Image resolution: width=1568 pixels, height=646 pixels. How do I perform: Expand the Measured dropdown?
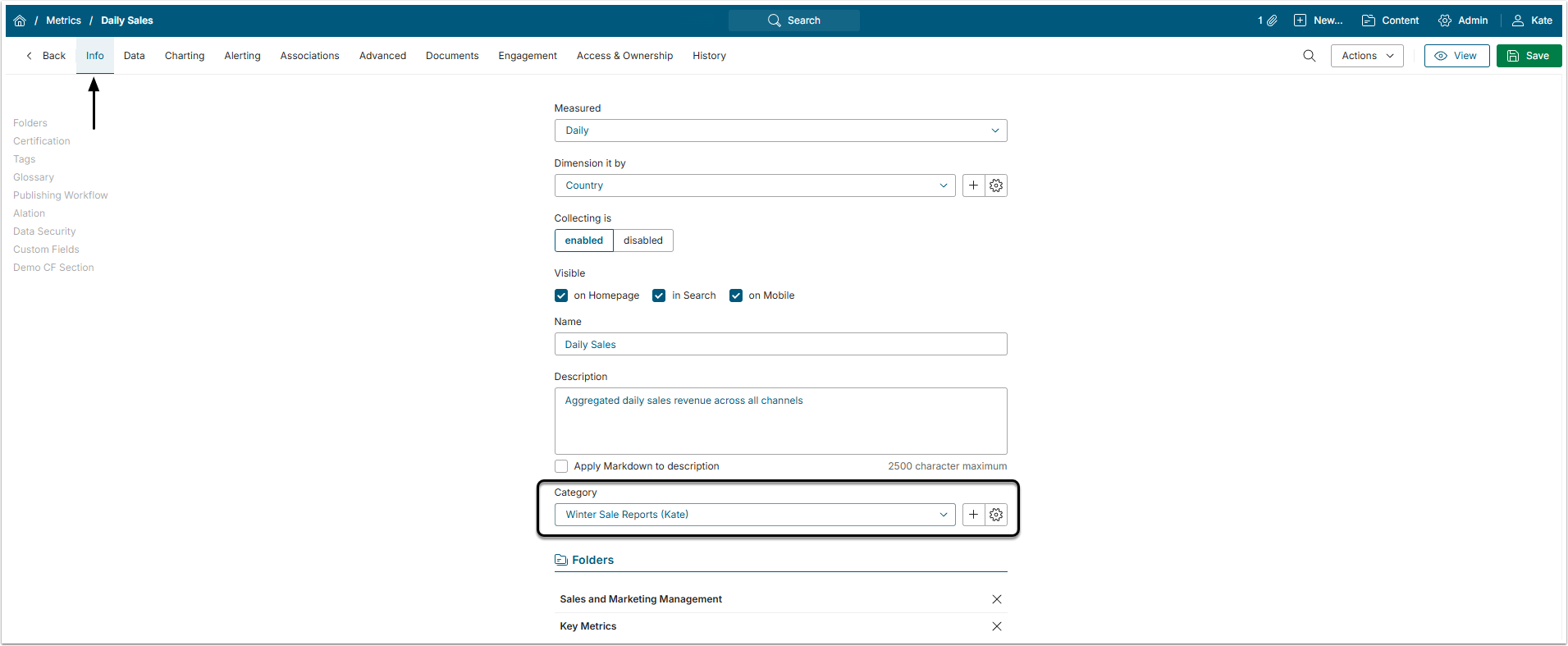[x=780, y=131]
